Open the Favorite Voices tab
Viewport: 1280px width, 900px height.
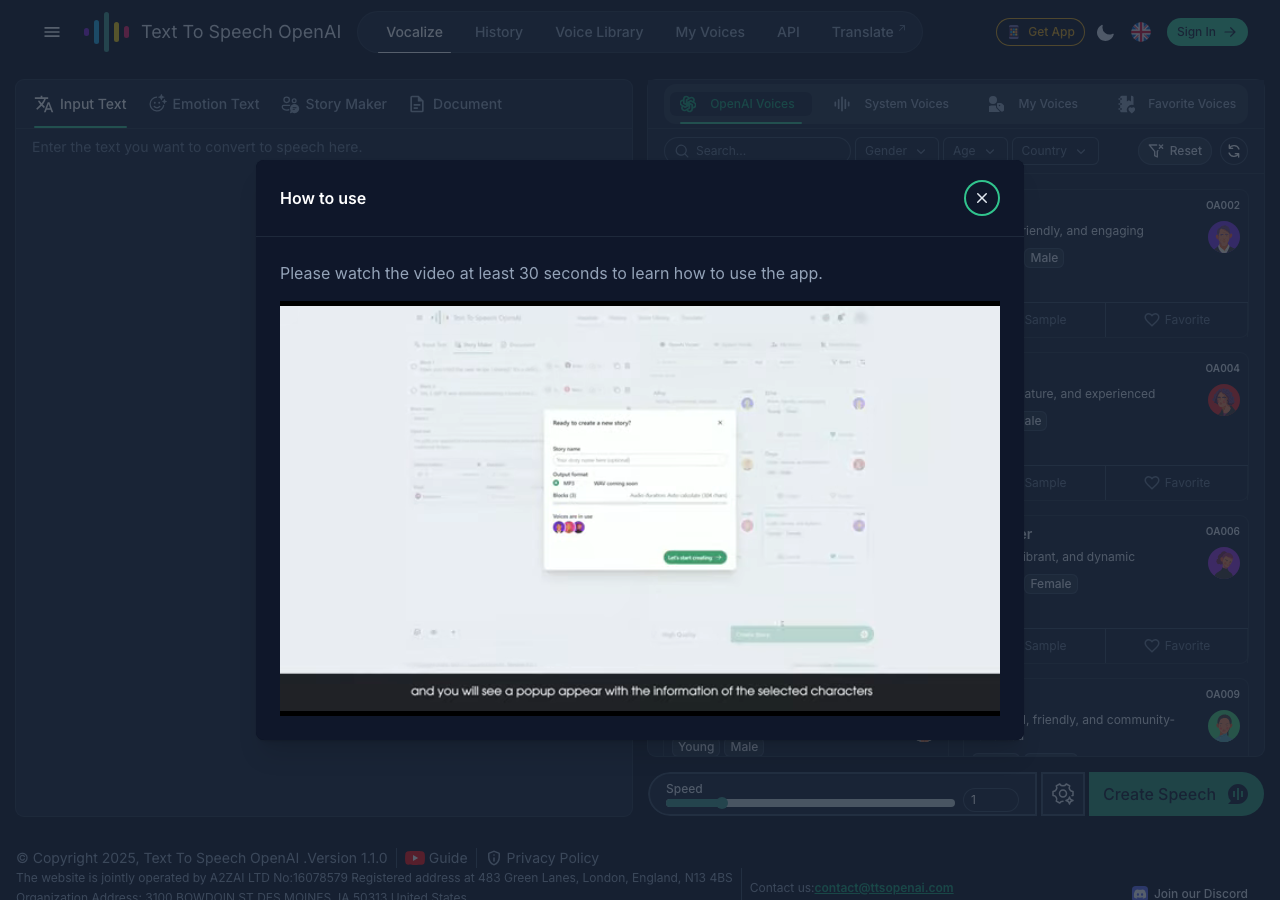point(1177,104)
